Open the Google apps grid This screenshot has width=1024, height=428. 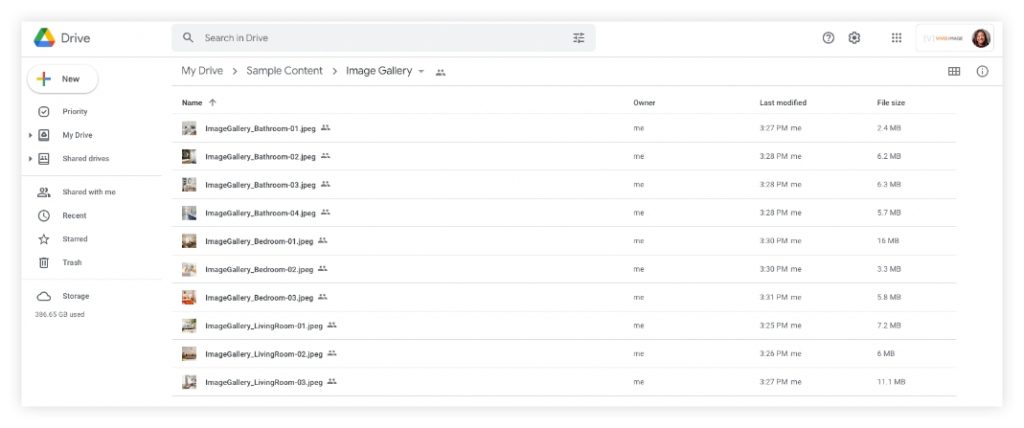click(x=896, y=38)
